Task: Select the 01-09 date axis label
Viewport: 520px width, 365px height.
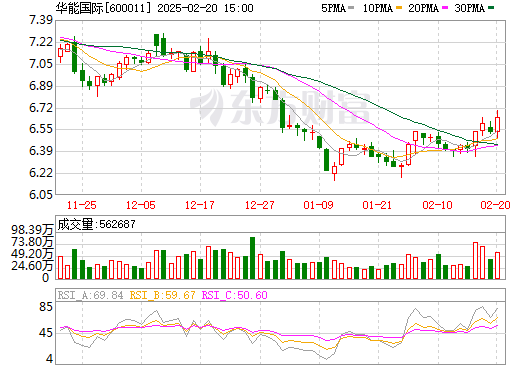Action: (x=318, y=205)
